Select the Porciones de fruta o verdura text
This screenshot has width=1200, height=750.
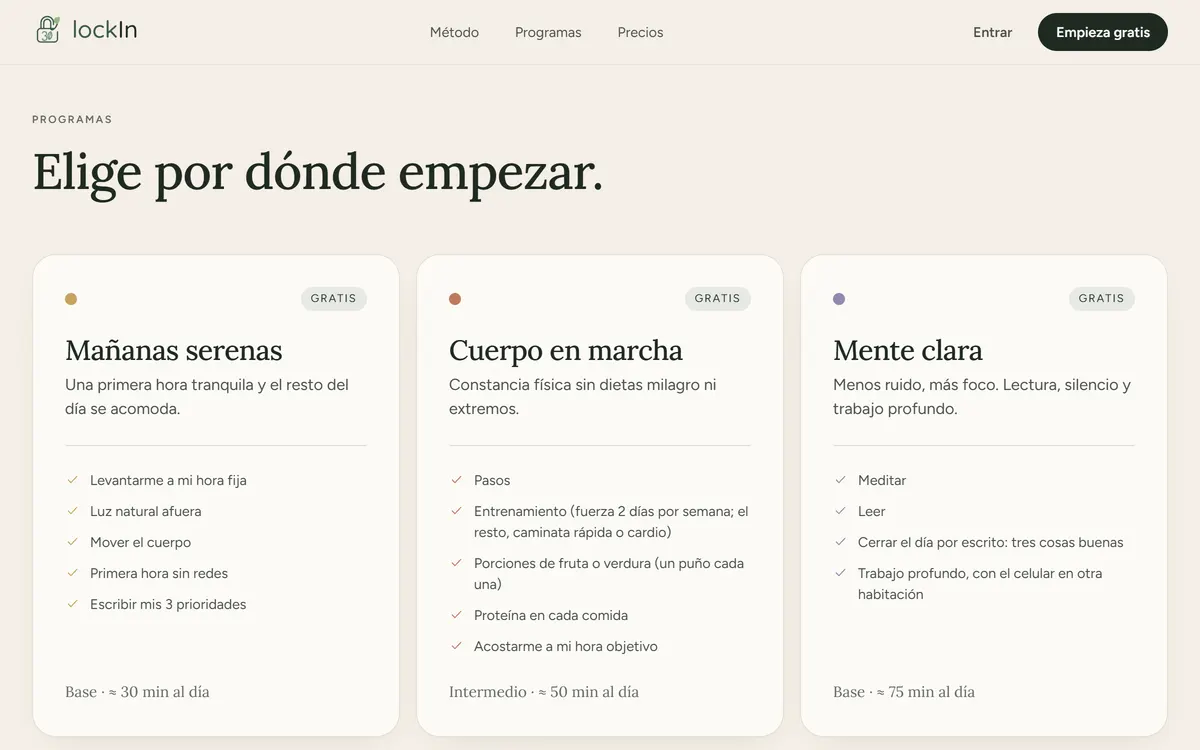(x=609, y=574)
